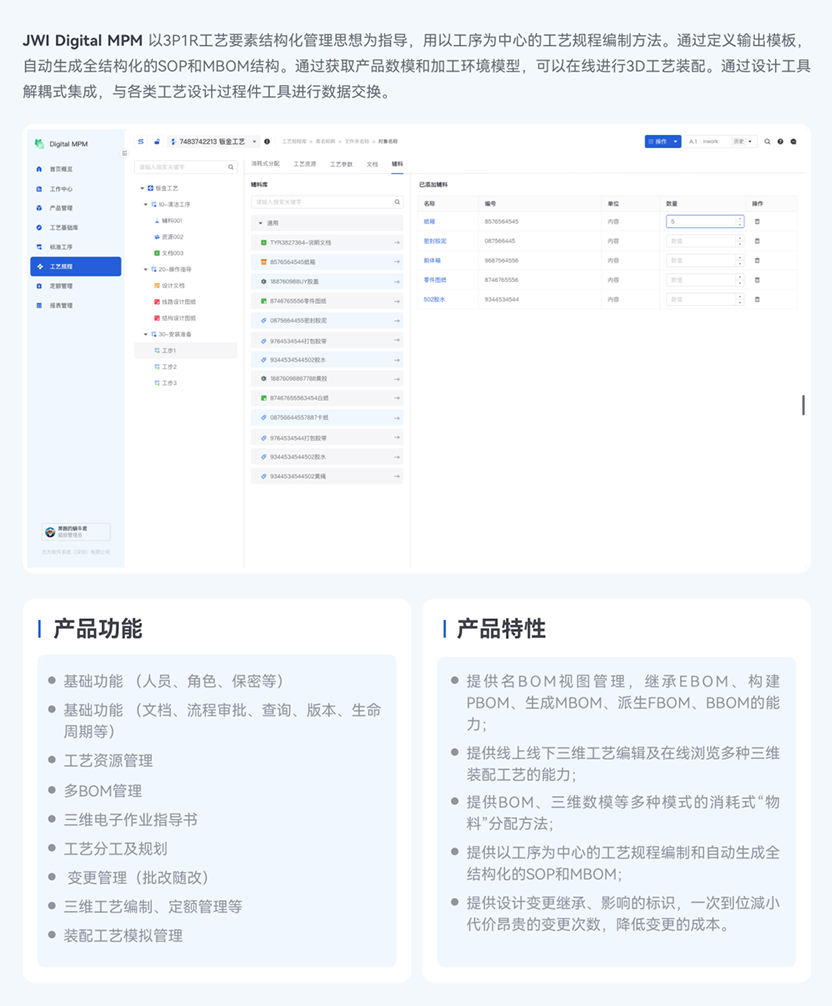
Task: Open the blue 操作 dropdown button
Action: [x=663, y=141]
